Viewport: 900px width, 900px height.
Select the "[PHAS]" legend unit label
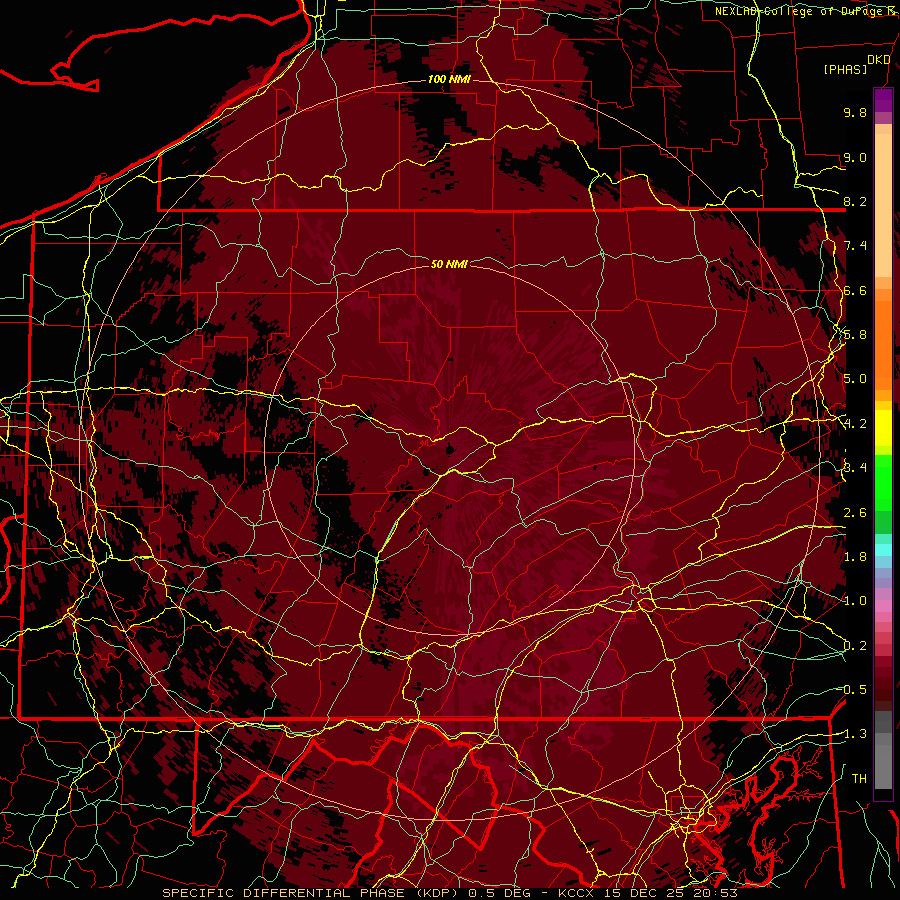click(x=845, y=70)
